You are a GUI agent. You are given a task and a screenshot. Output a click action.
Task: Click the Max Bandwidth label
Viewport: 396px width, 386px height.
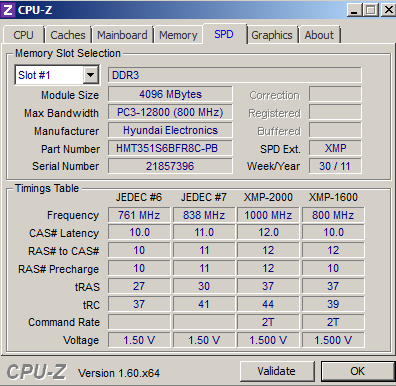61,113
